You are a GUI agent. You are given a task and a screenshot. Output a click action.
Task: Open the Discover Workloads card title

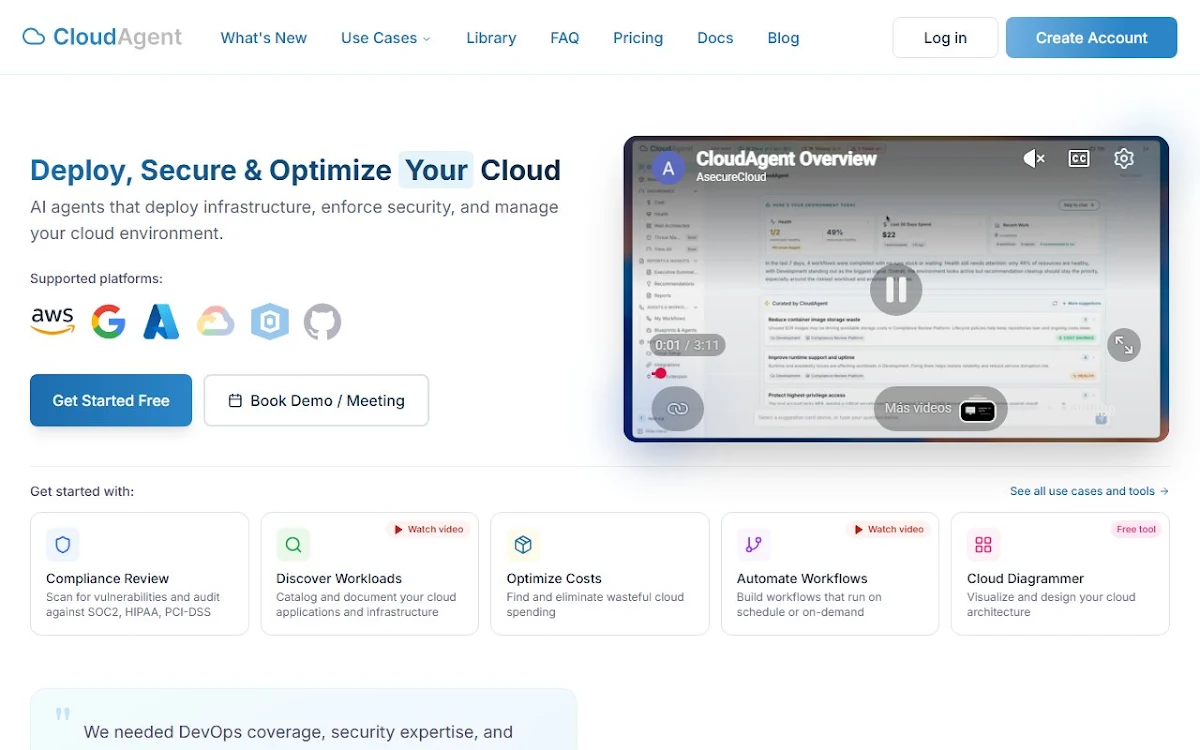(x=339, y=578)
